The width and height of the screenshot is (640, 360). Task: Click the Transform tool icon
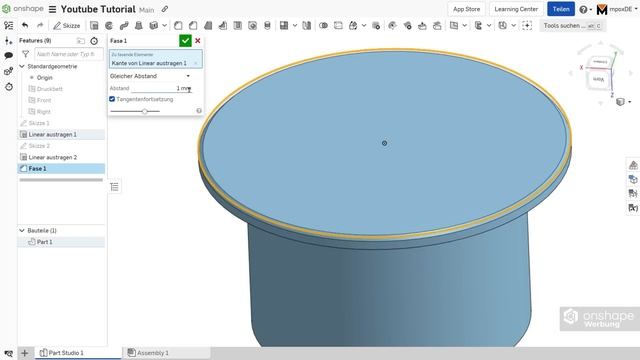click(353, 26)
